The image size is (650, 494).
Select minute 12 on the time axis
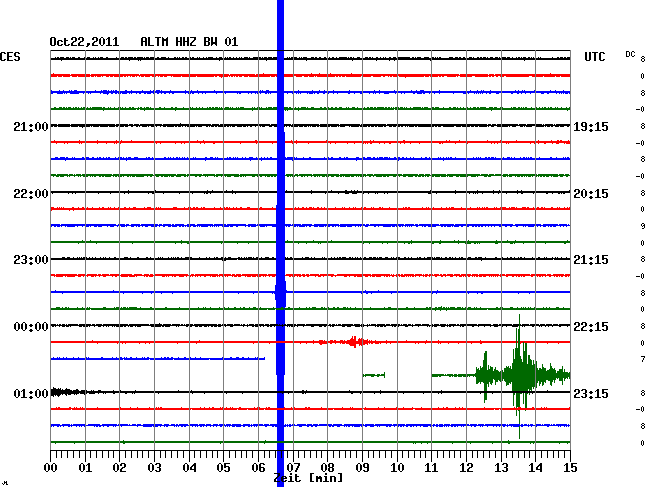(466, 468)
